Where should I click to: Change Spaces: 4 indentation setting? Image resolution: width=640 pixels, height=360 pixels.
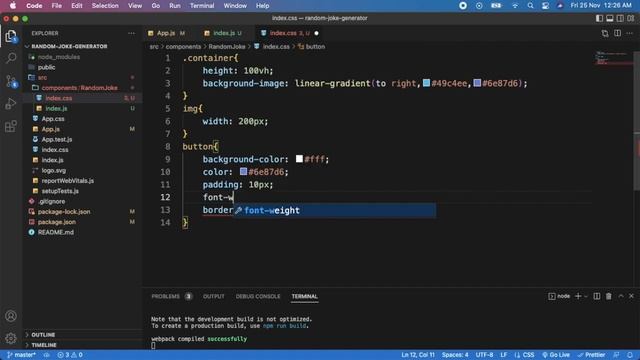click(x=455, y=355)
